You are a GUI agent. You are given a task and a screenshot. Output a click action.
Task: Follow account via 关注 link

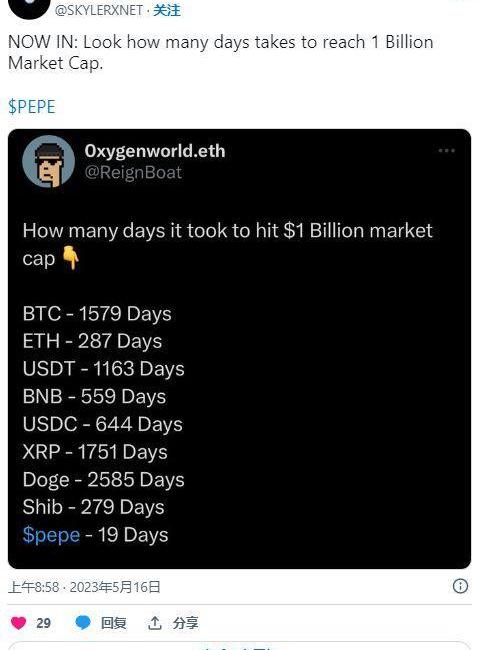tap(167, 10)
